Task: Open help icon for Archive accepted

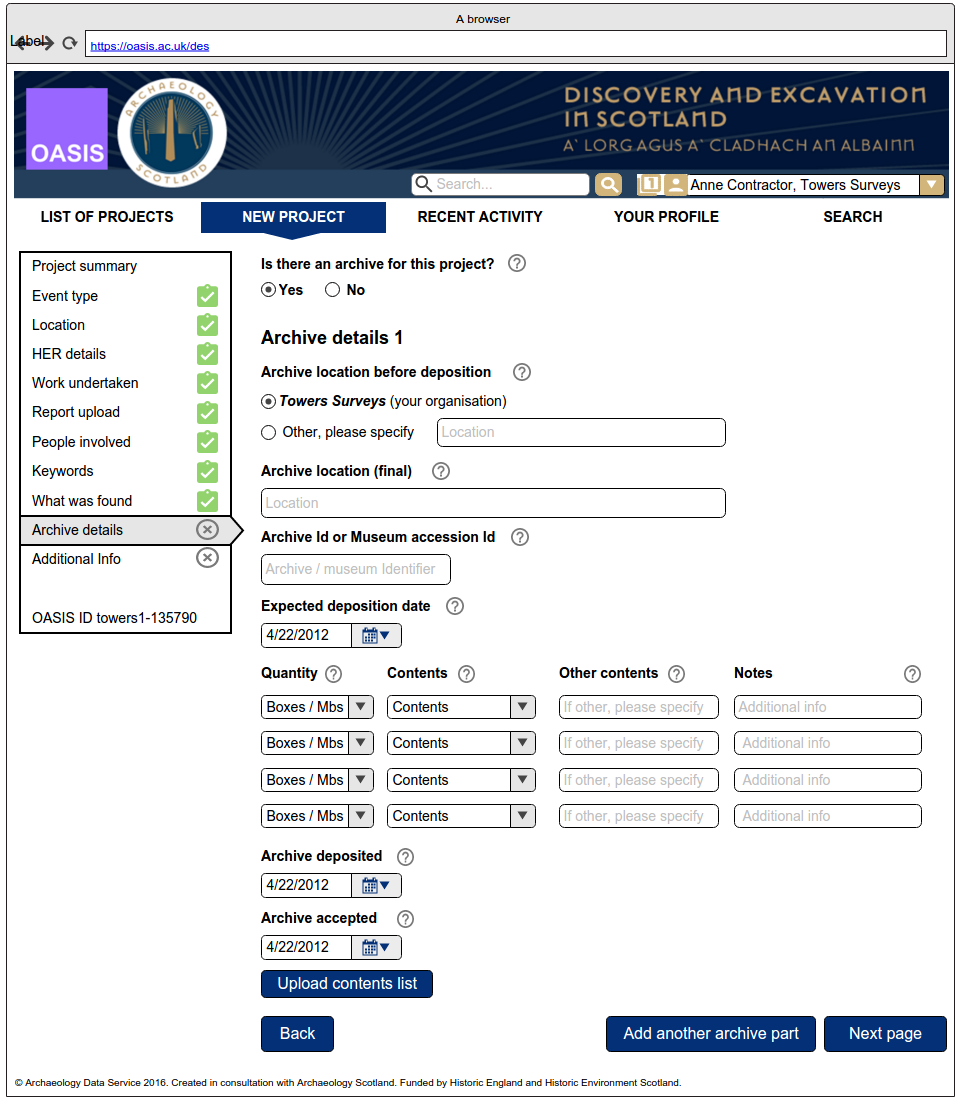Action: tap(406, 919)
